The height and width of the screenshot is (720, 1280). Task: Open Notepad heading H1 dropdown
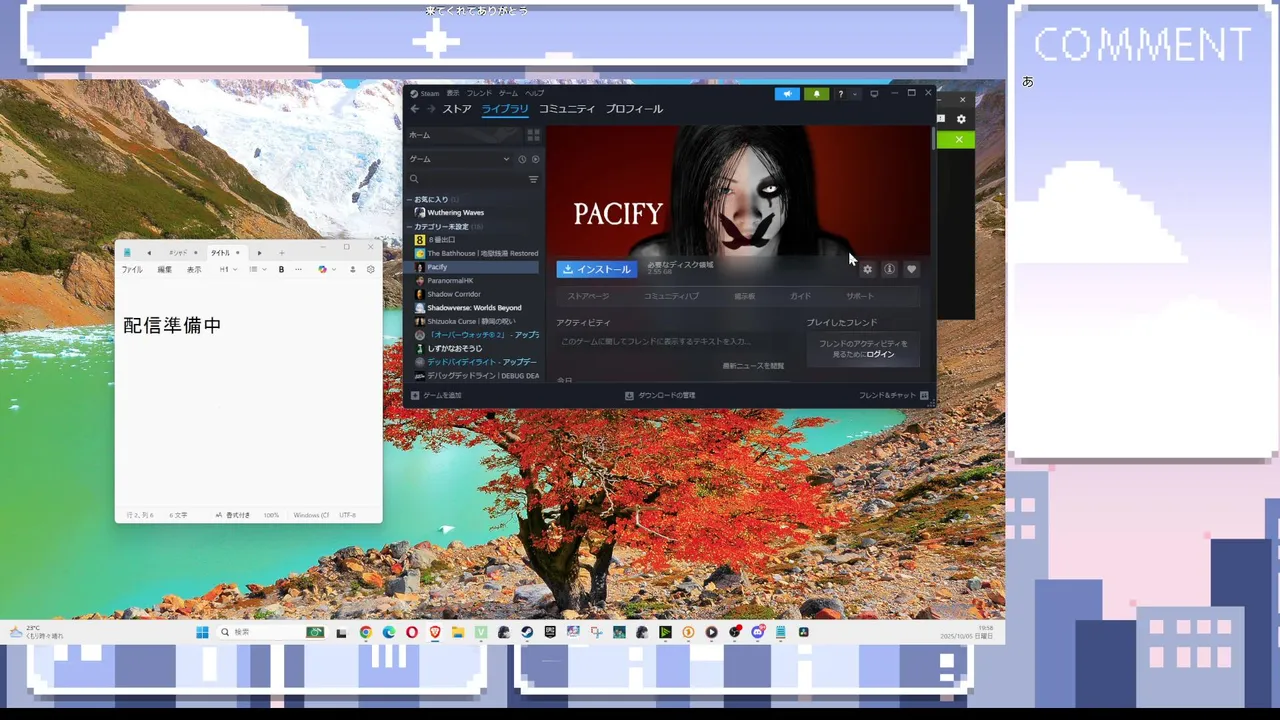coord(227,269)
